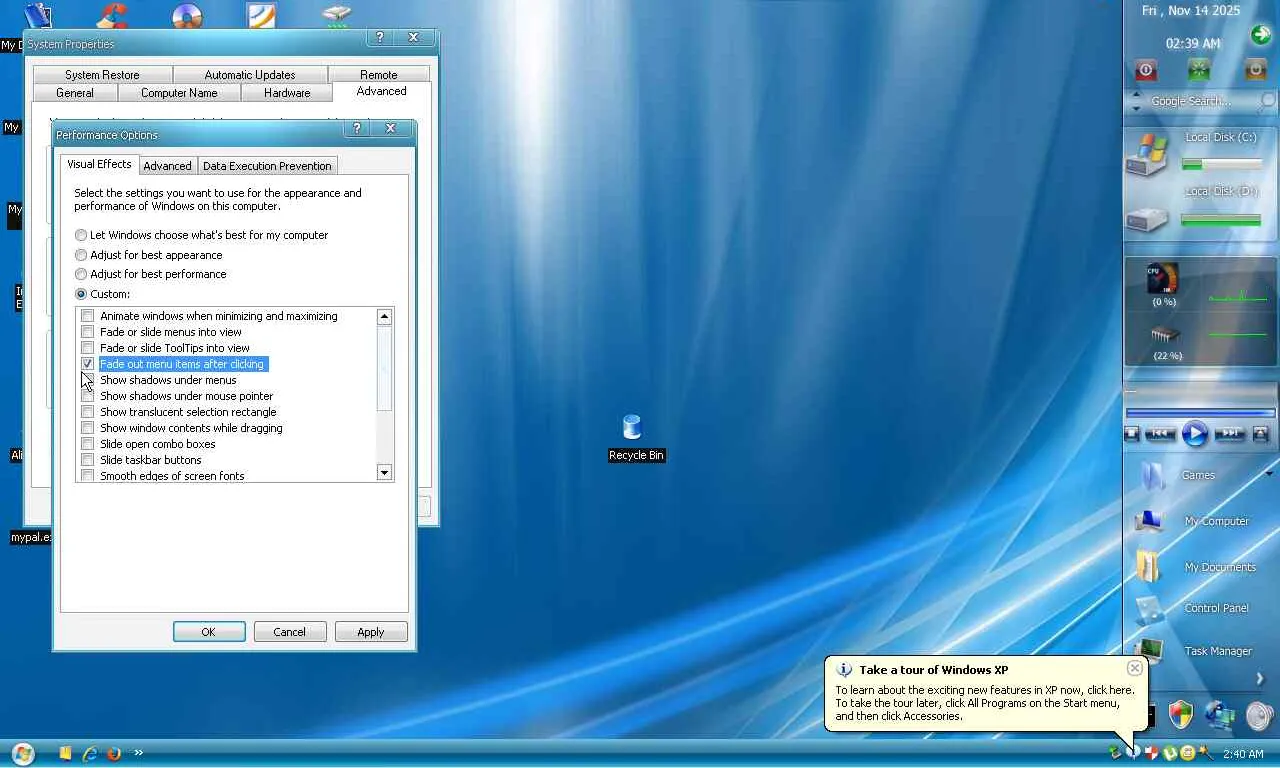Open My Computer icon in sidebar
This screenshot has width=1280, height=768.
1149,521
